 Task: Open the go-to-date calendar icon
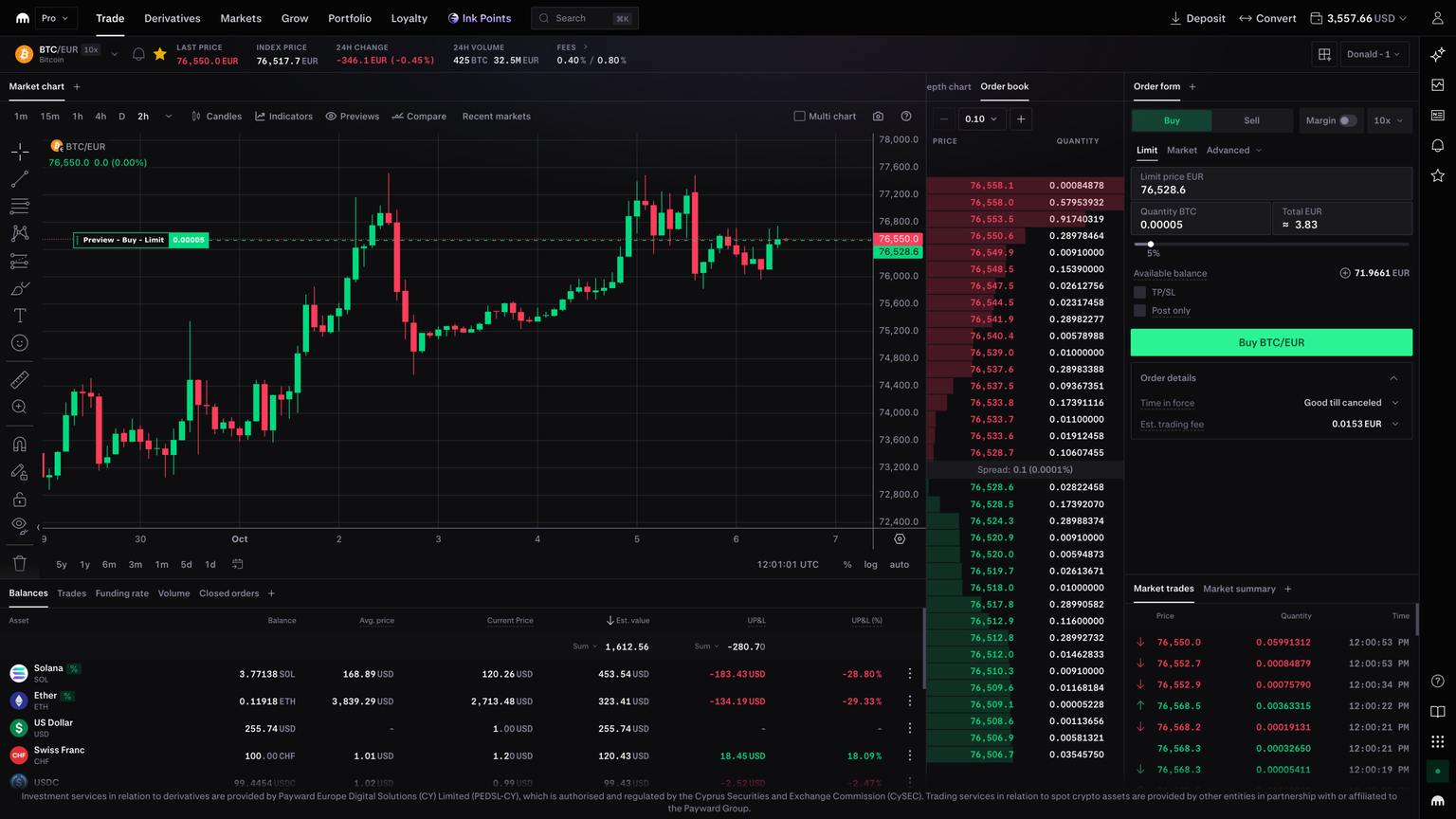click(238, 564)
